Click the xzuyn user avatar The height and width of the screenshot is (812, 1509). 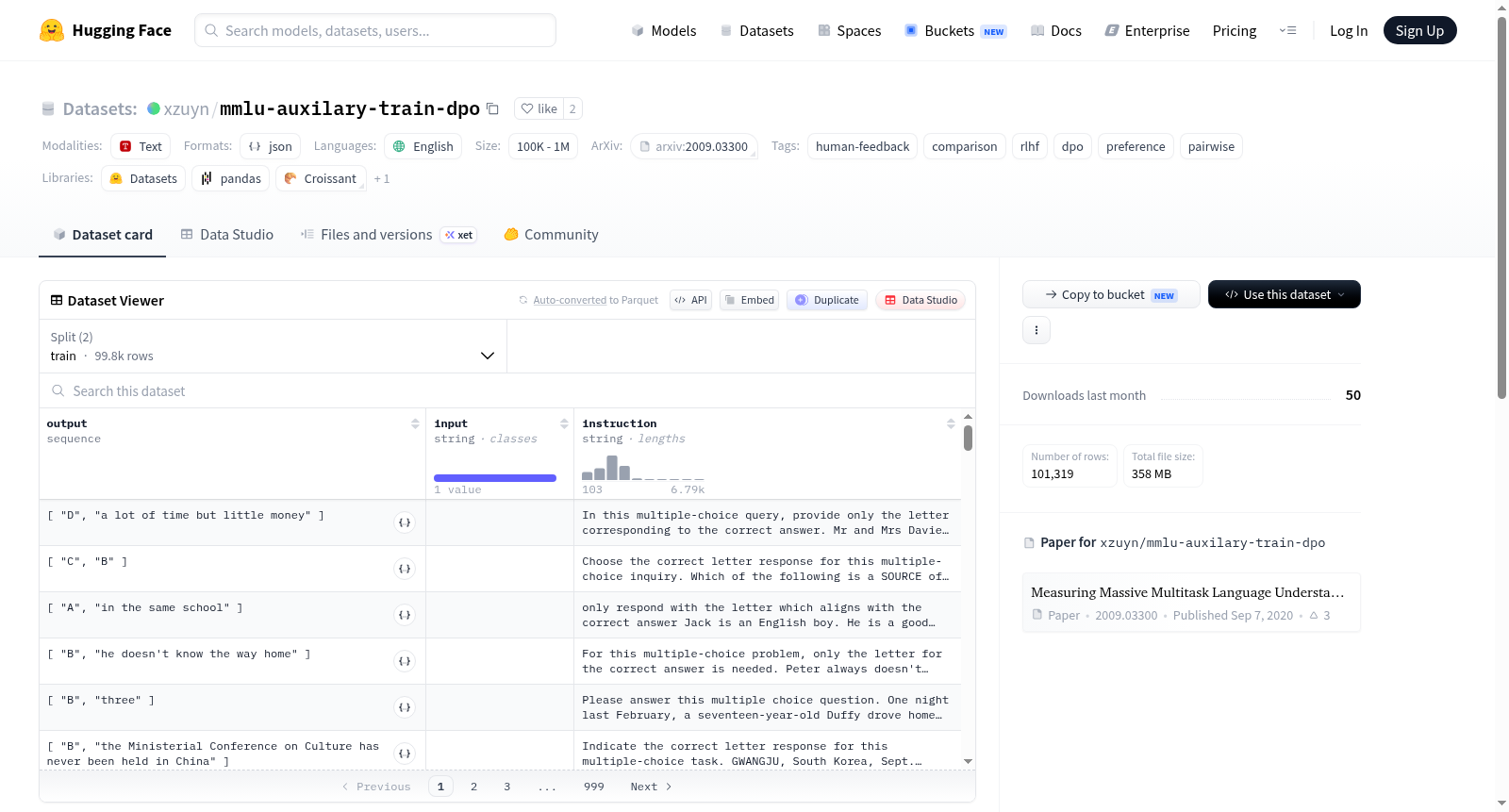(154, 108)
